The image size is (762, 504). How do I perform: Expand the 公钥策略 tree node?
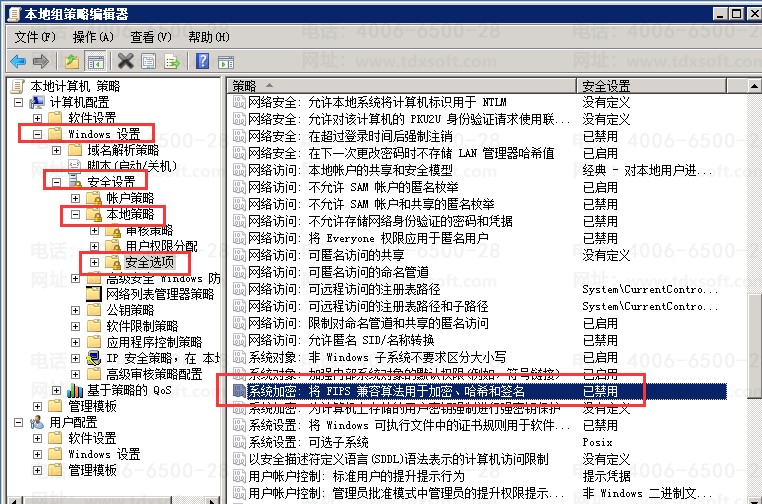click(75, 310)
